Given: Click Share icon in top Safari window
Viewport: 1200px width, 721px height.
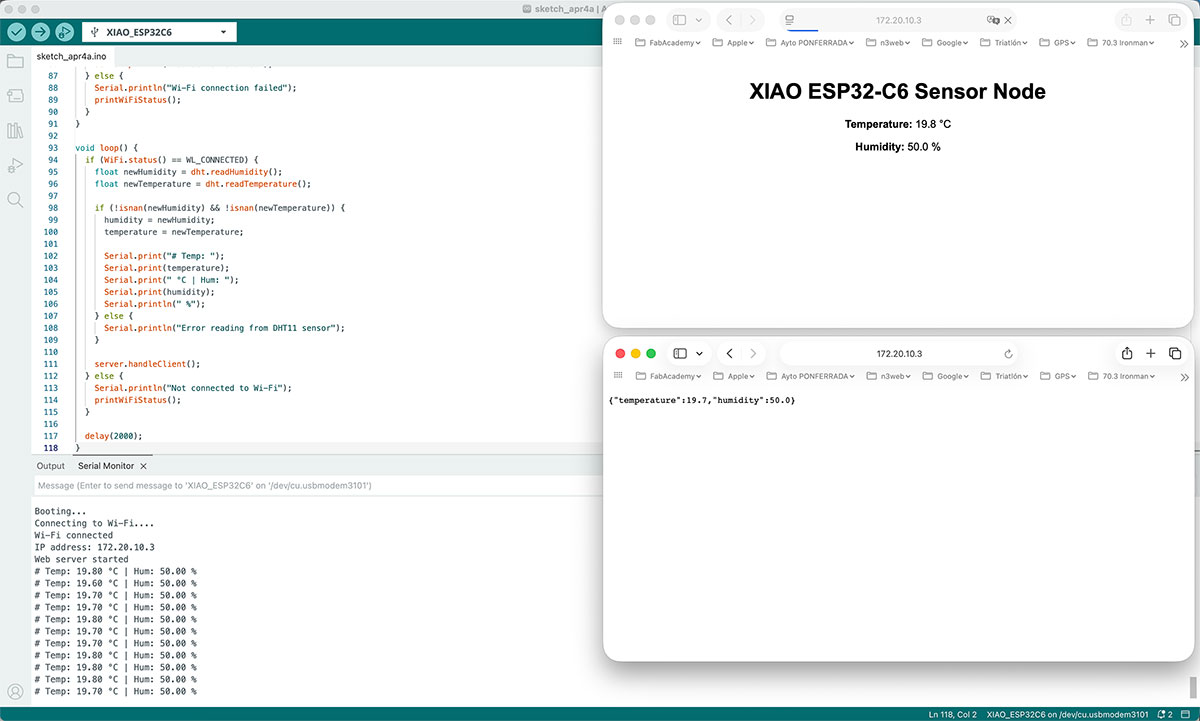Looking at the screenshot, I should coord(1126,20).
